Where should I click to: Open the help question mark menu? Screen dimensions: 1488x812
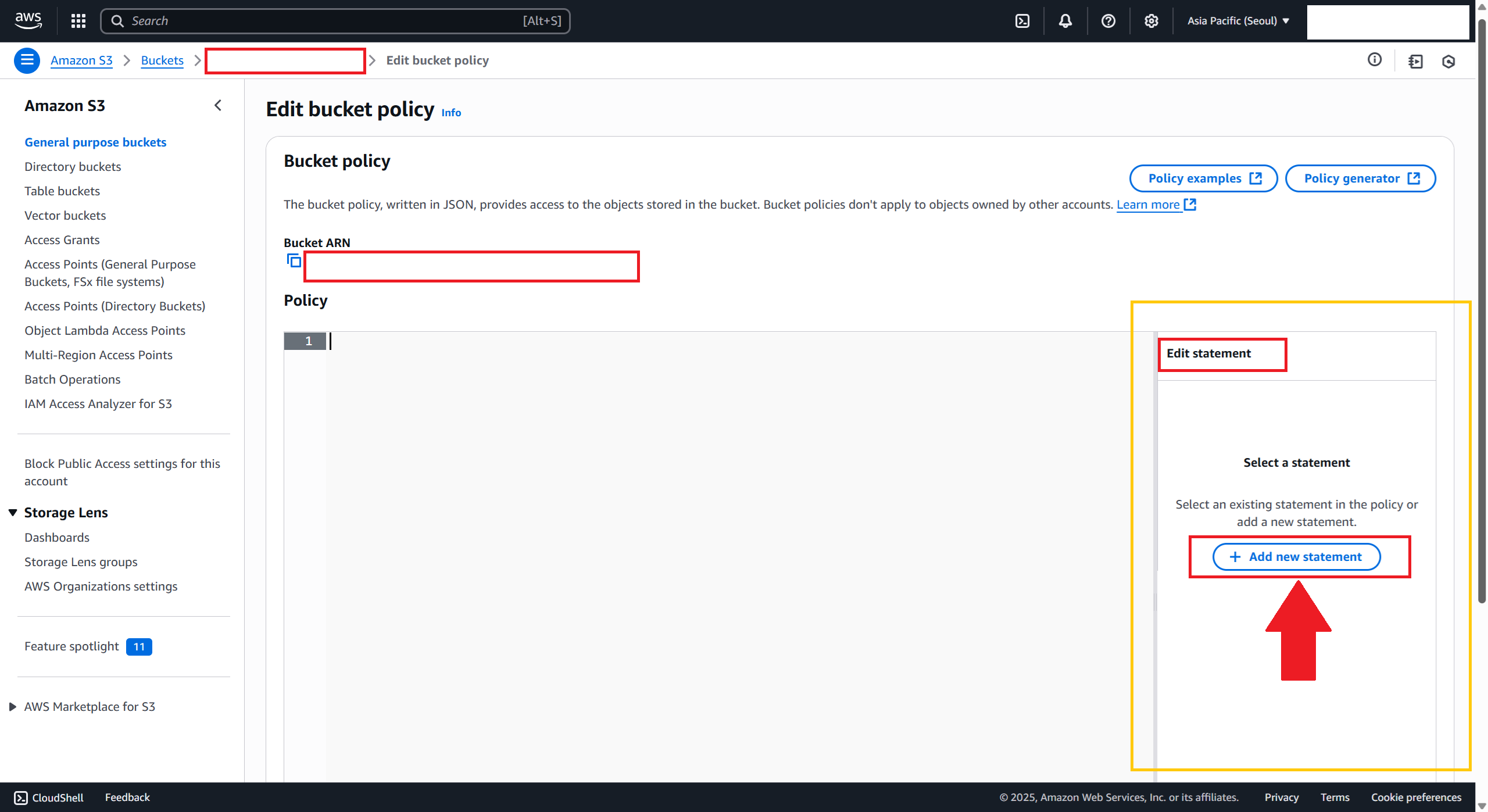pyautogui.click(x=1108, y=21)
